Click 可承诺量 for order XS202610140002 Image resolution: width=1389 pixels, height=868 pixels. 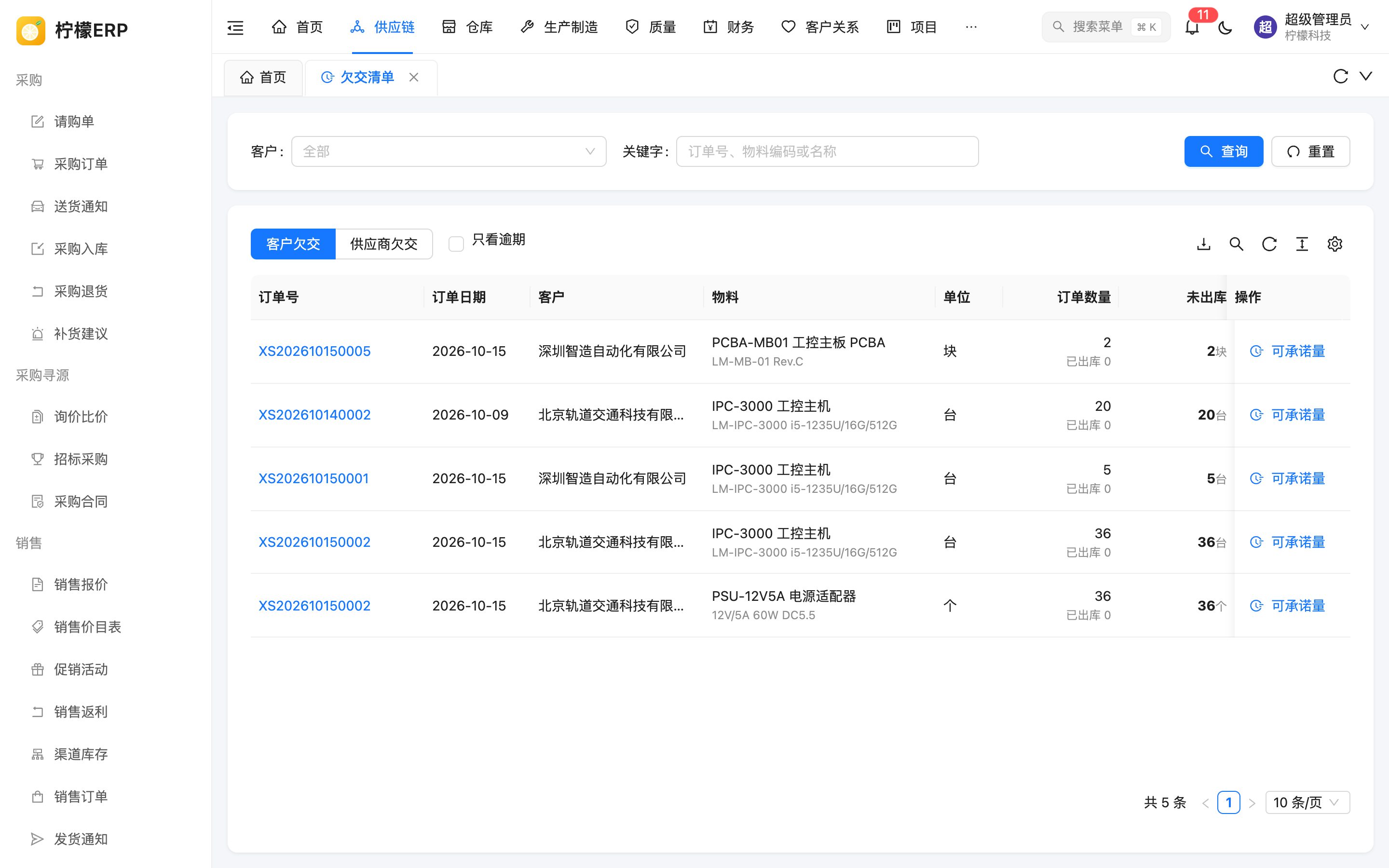point(1287,415)
